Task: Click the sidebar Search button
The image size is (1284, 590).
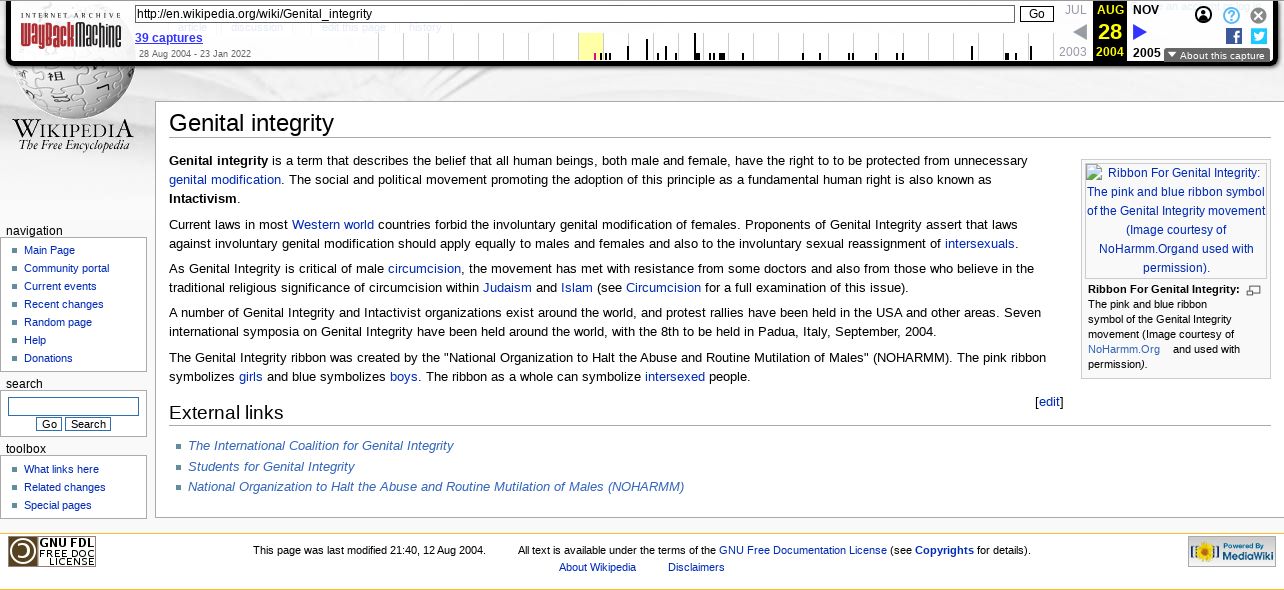Action: 88,424
